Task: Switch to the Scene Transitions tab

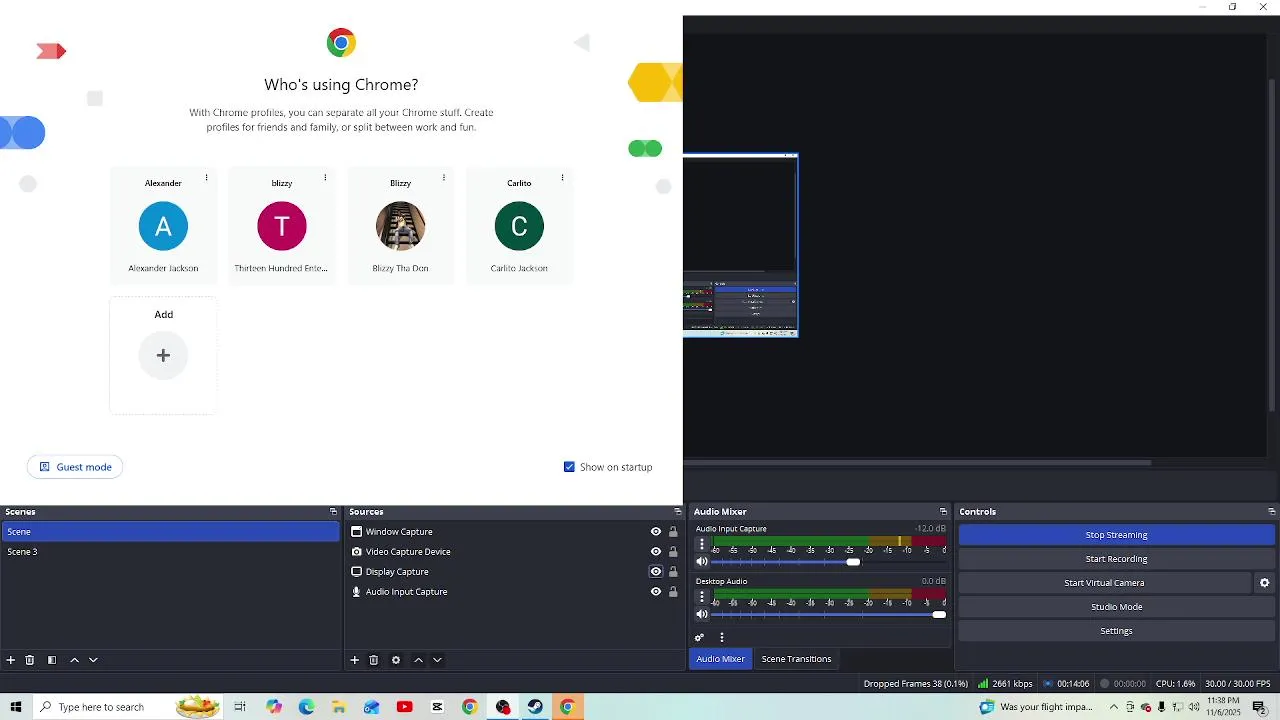Action: click(796, 659)
